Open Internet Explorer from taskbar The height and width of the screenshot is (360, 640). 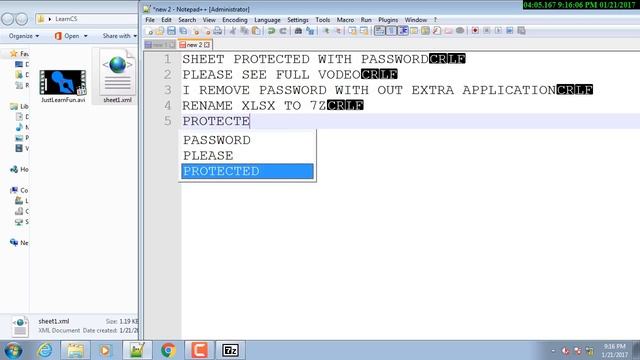click(45, 350)
